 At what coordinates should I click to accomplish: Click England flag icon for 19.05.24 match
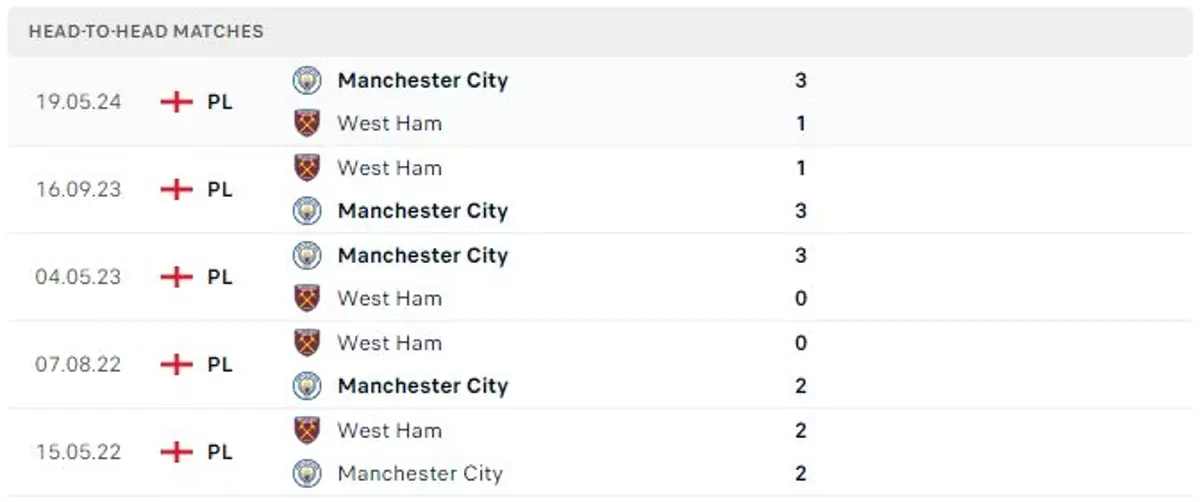click(x=176, y=102)
